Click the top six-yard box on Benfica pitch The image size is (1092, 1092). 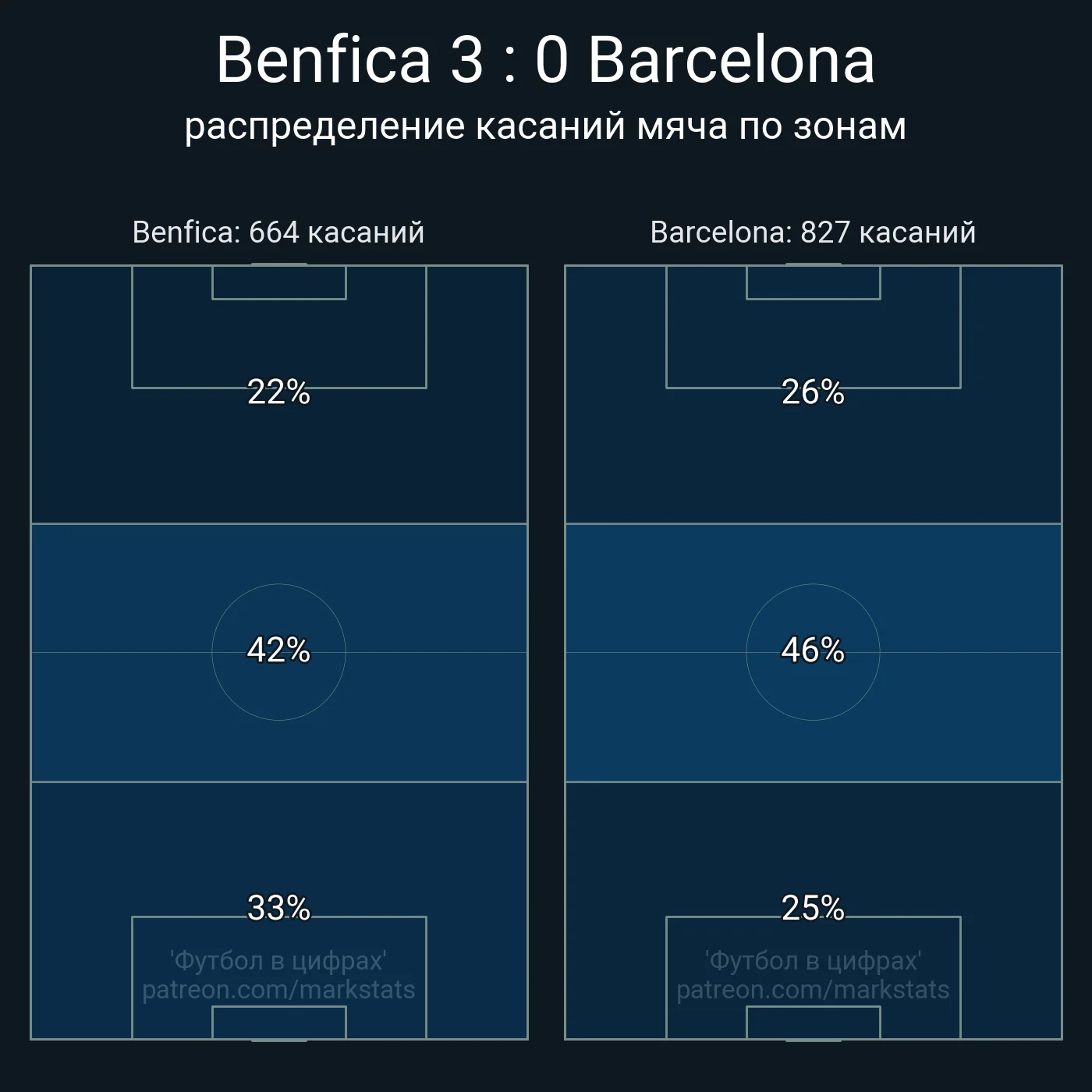click(x=278, y=282)
